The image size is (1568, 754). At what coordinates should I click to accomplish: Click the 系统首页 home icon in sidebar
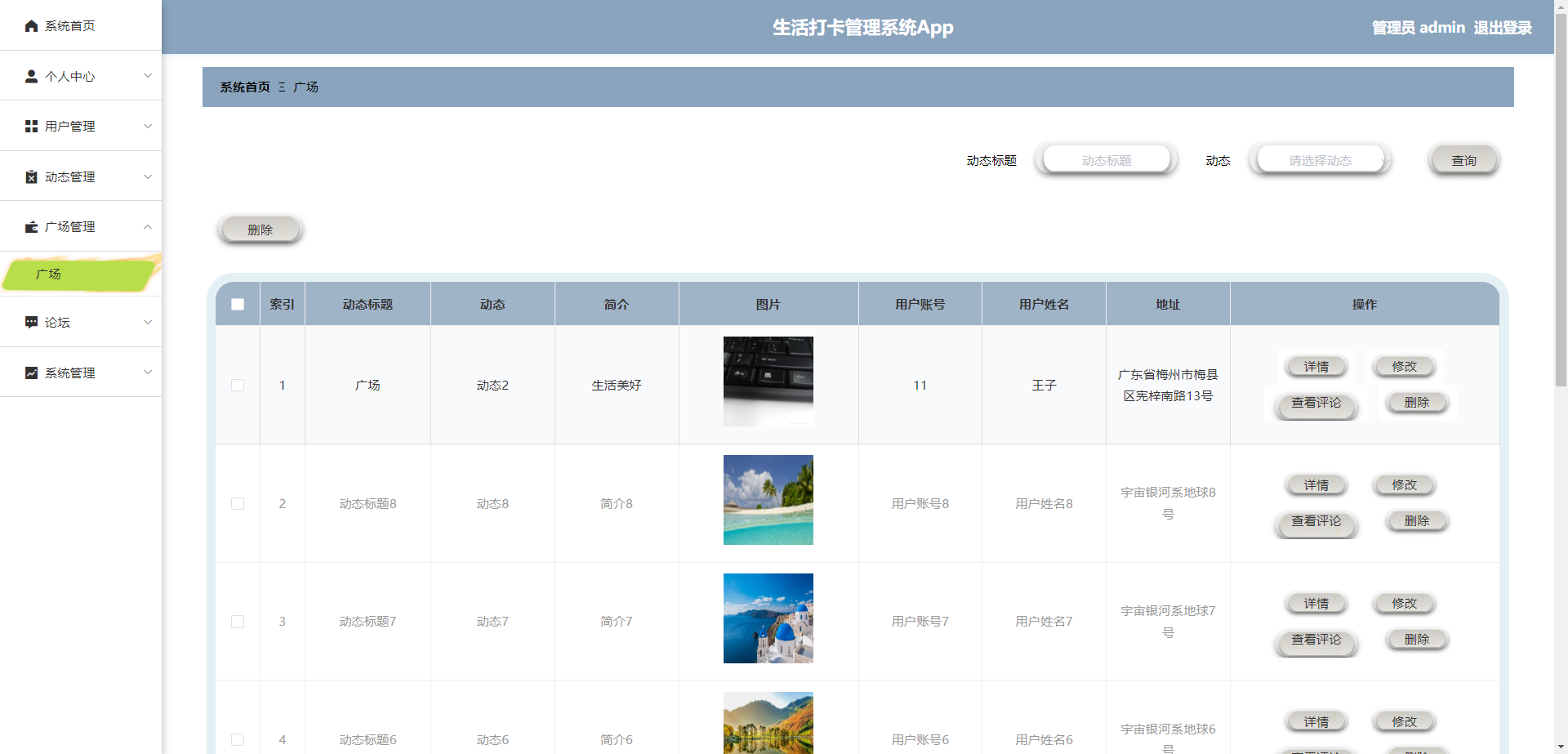[x=31, y=25]
